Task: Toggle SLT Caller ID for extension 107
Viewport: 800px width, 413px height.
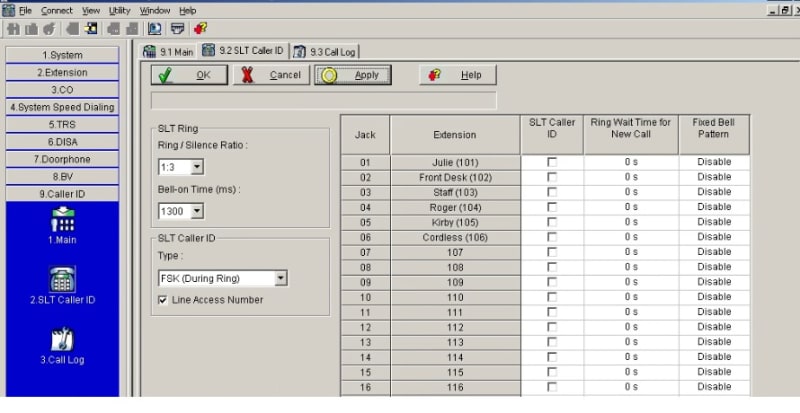Action: pyautogui.click(x=552, y=252)
